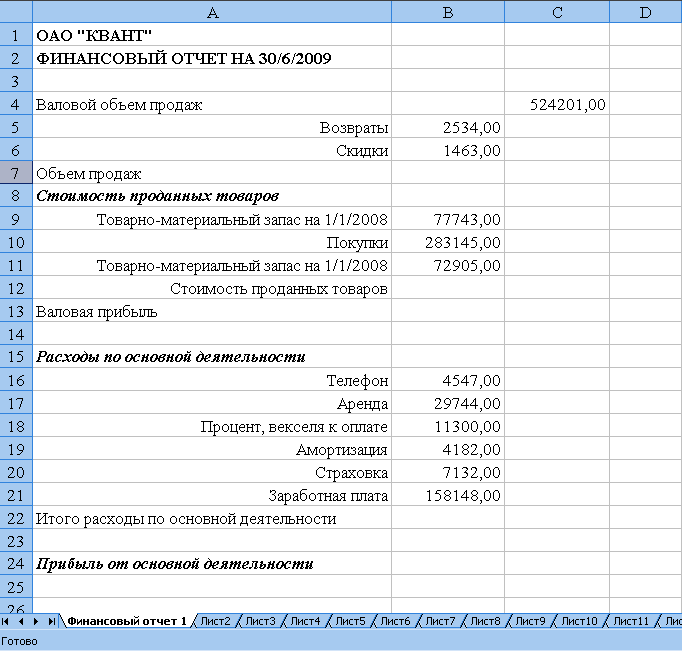Select cell with ОАО "КВАНТ" title
This screenshot has width=682, height=651.
(212, 35)
